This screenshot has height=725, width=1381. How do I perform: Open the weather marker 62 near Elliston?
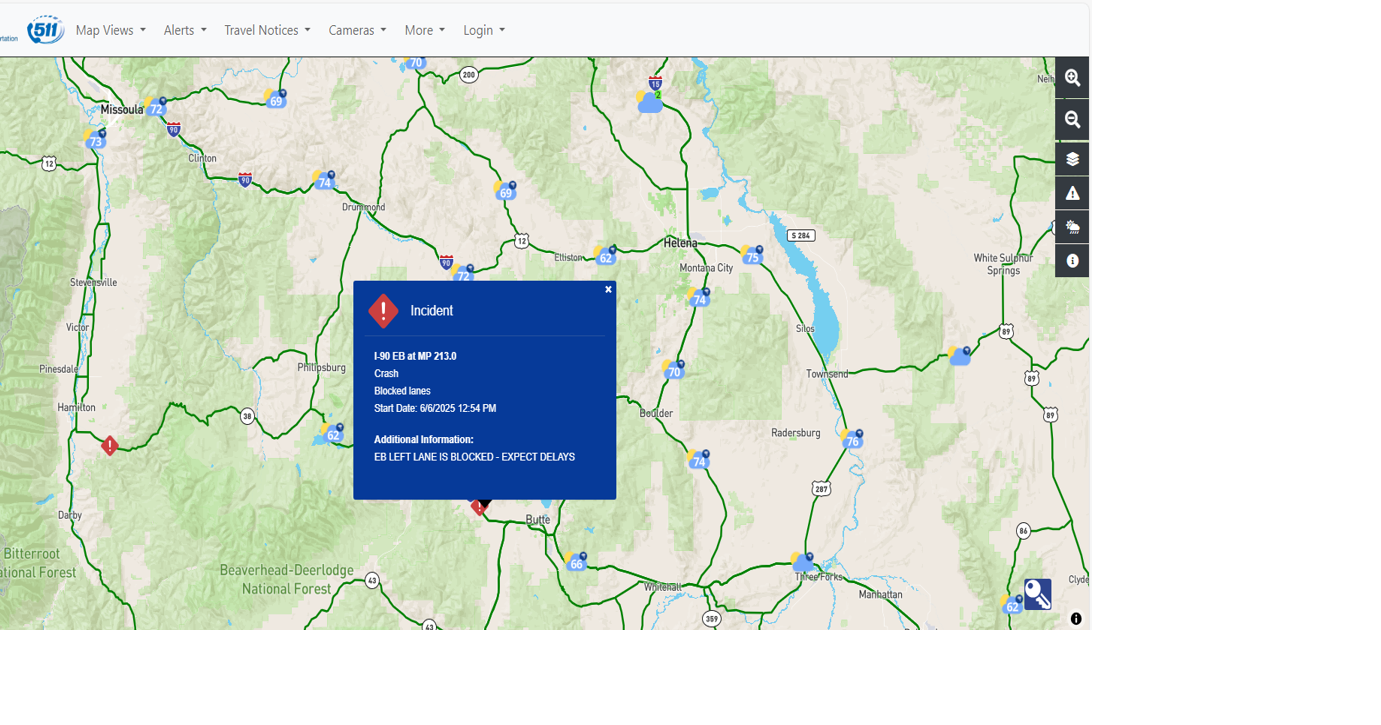604,255
